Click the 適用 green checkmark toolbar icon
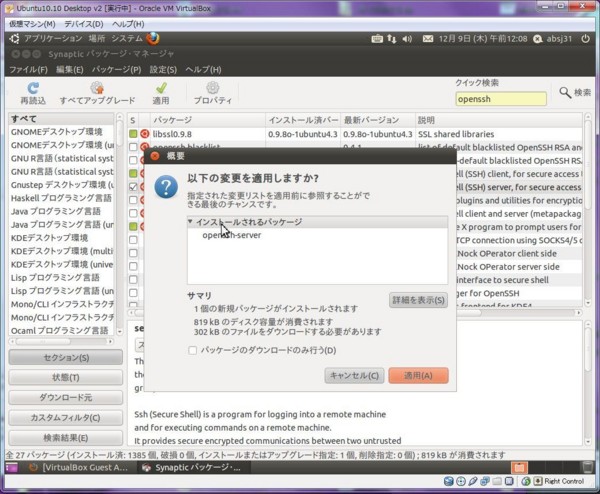The width and height of the screenshot is (600, 494). click(161, 88)
